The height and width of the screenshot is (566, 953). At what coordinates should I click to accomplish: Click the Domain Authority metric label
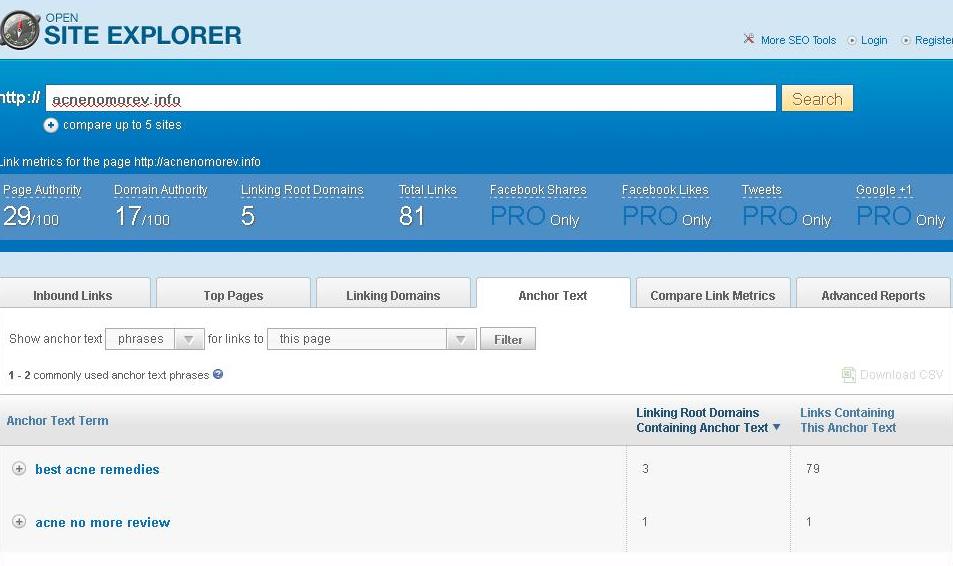tap(160, 190)
